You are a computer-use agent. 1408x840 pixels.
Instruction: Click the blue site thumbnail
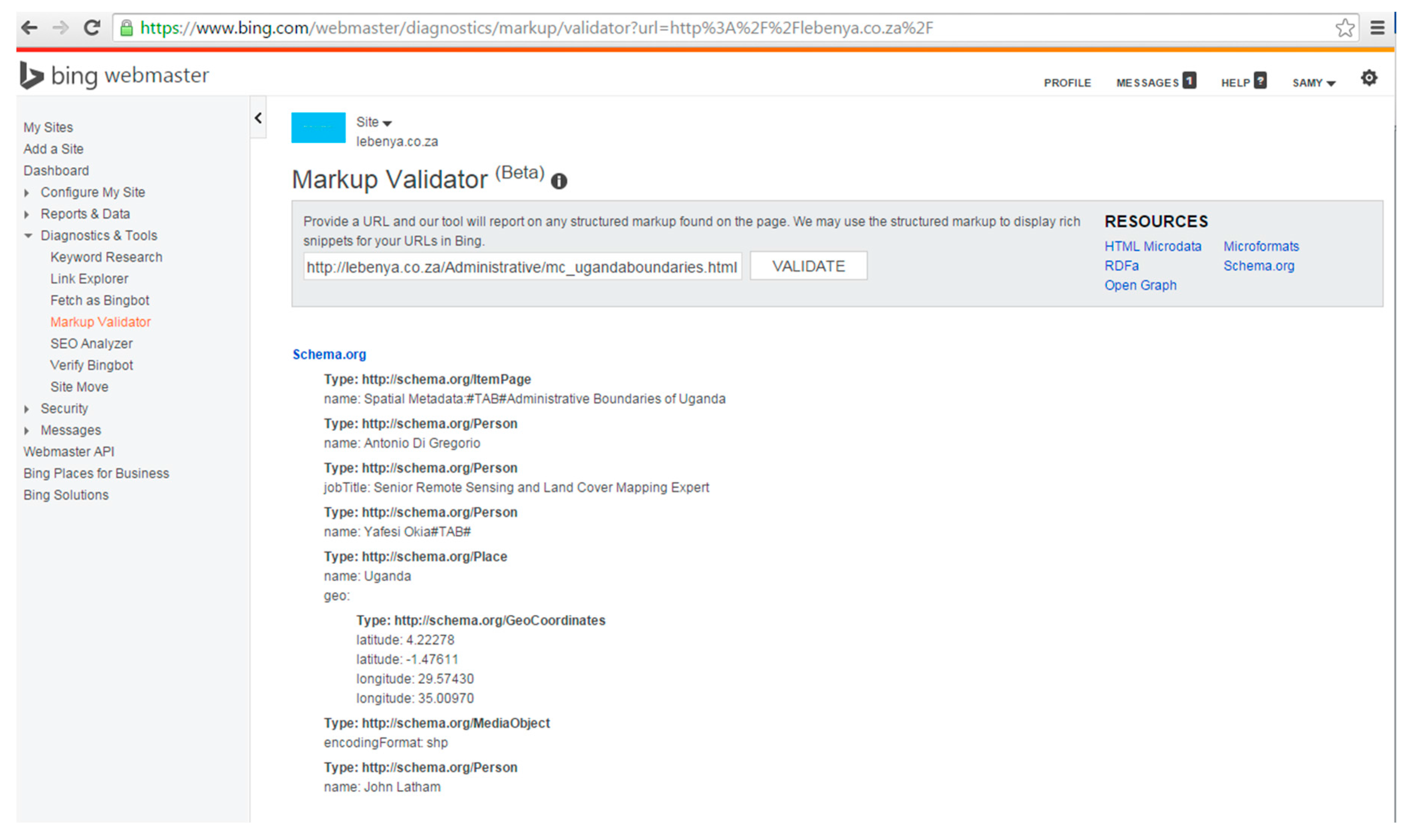coord(318,128)
